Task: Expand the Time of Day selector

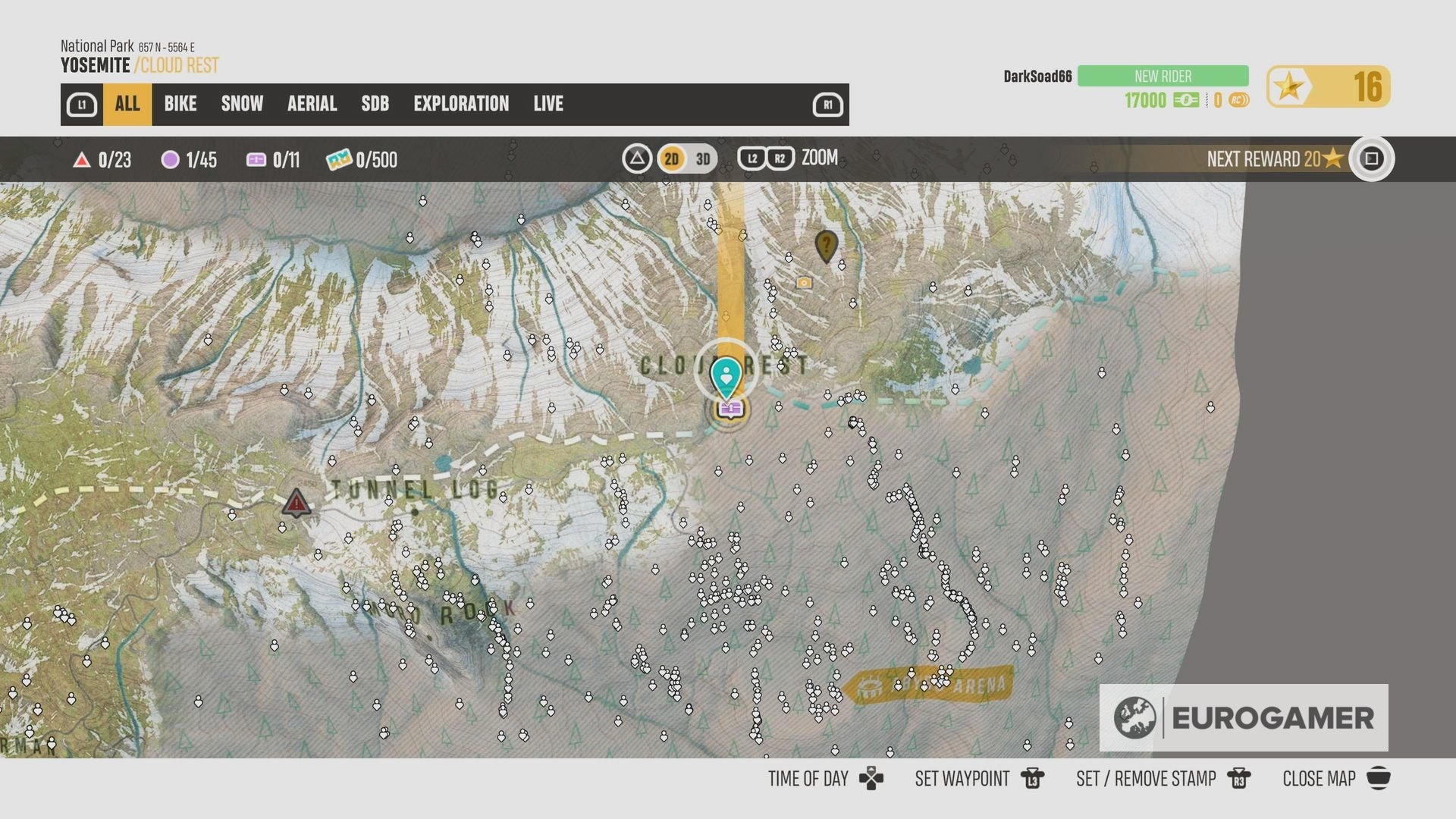Action: click(809, 778)
